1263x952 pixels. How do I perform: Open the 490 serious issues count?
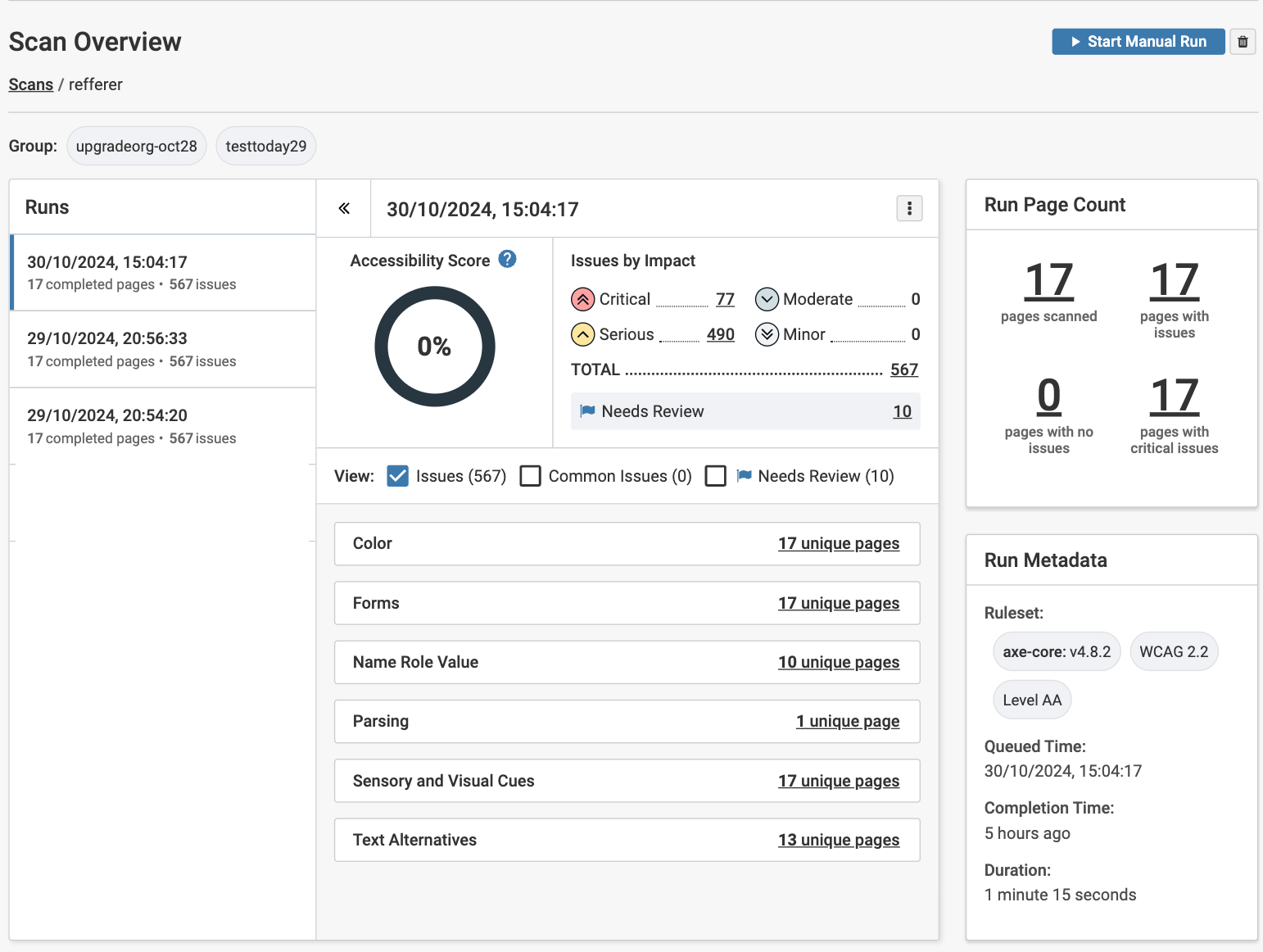(x=720, y=335)
